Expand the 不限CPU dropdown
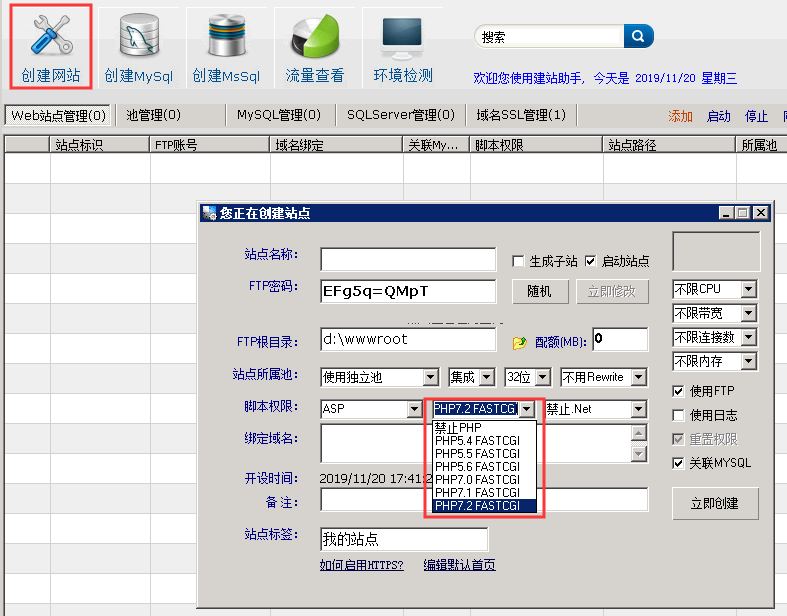This screenshot has height=616, width=787. click(749, 290)
